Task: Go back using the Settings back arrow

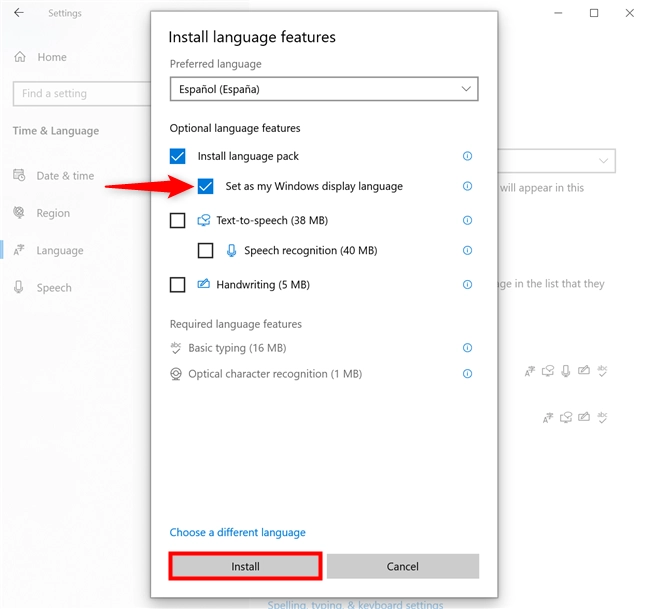Action: (19, 13)
